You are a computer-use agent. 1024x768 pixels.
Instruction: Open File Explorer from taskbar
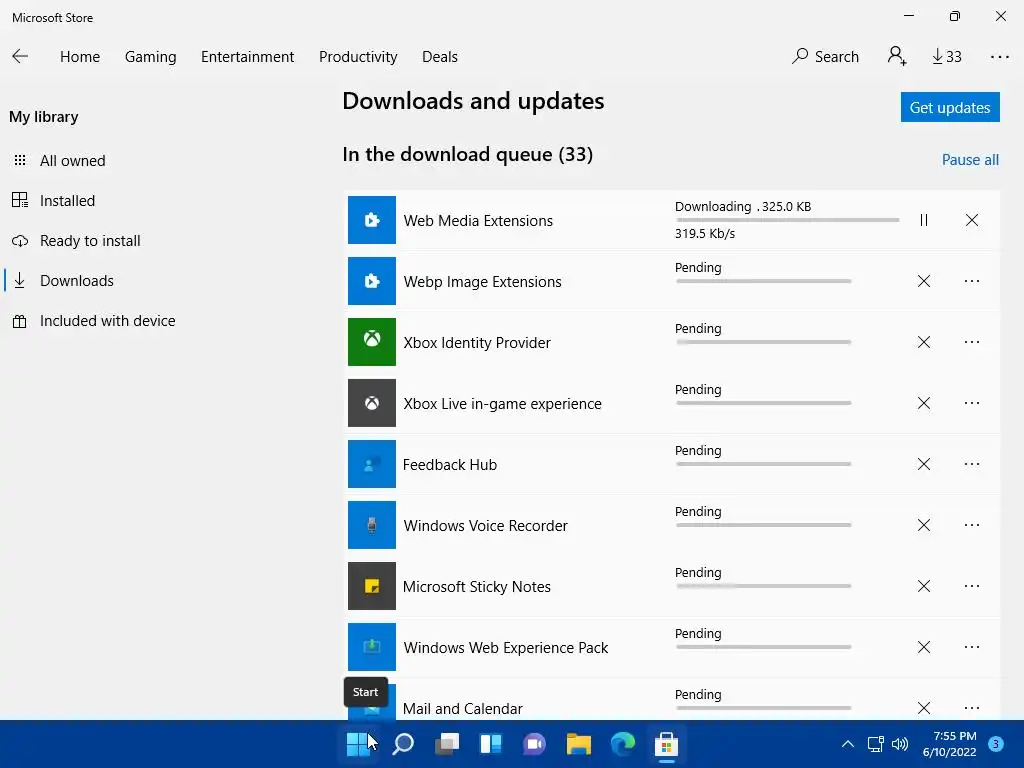coord(579,744)
